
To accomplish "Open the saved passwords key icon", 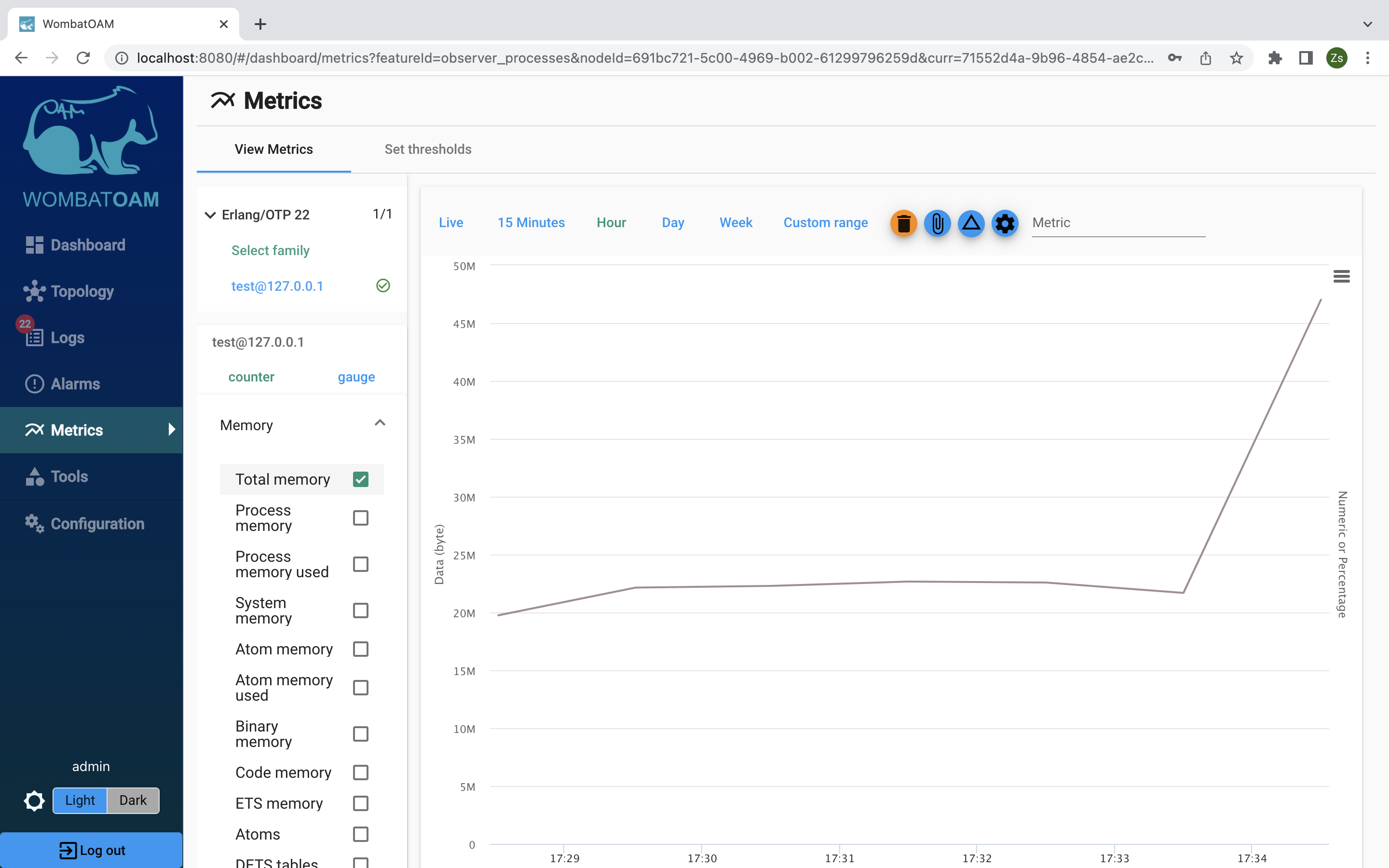I will click(x=1174, y=58).
